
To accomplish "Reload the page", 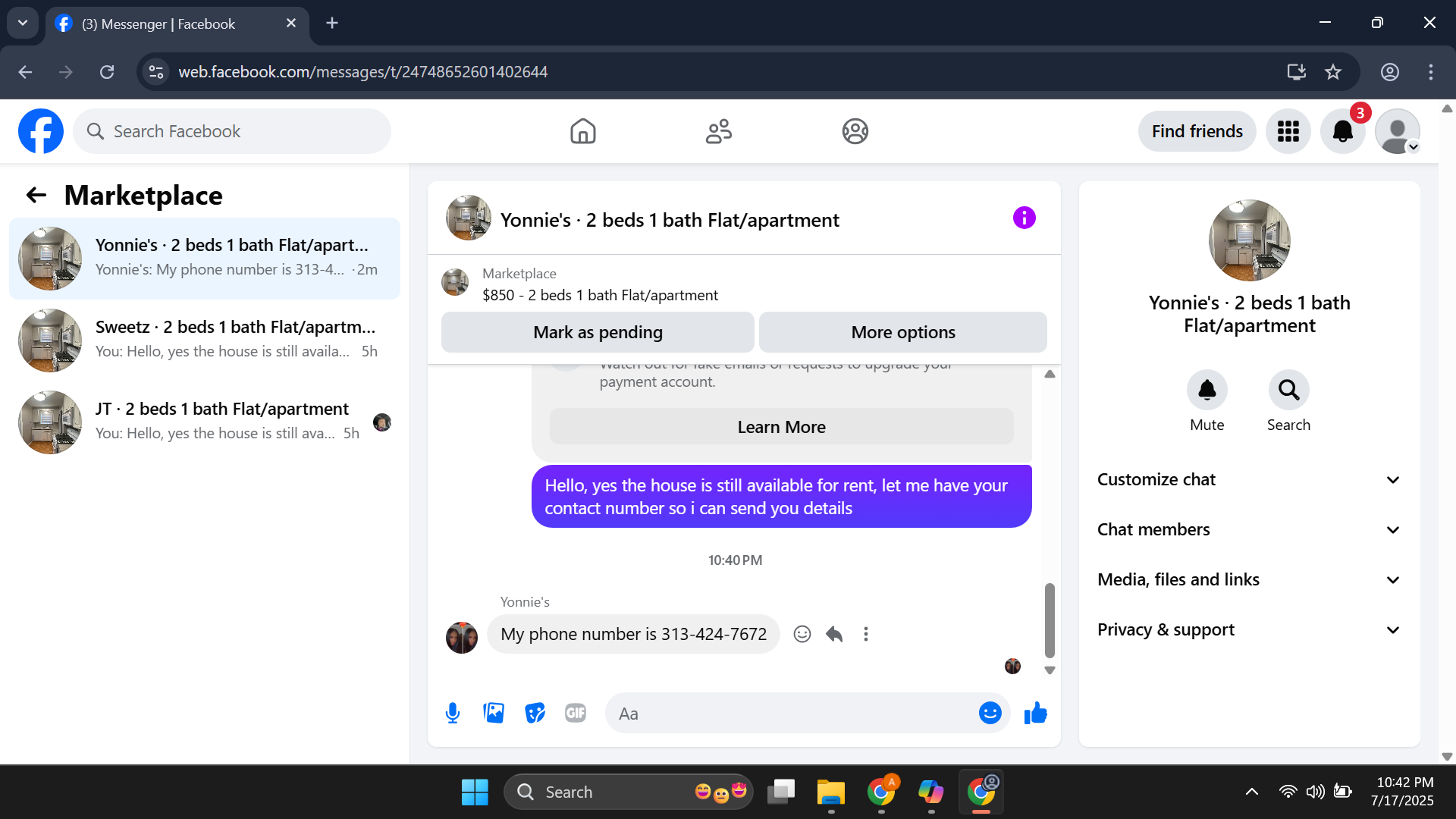I will click(107, 72).
